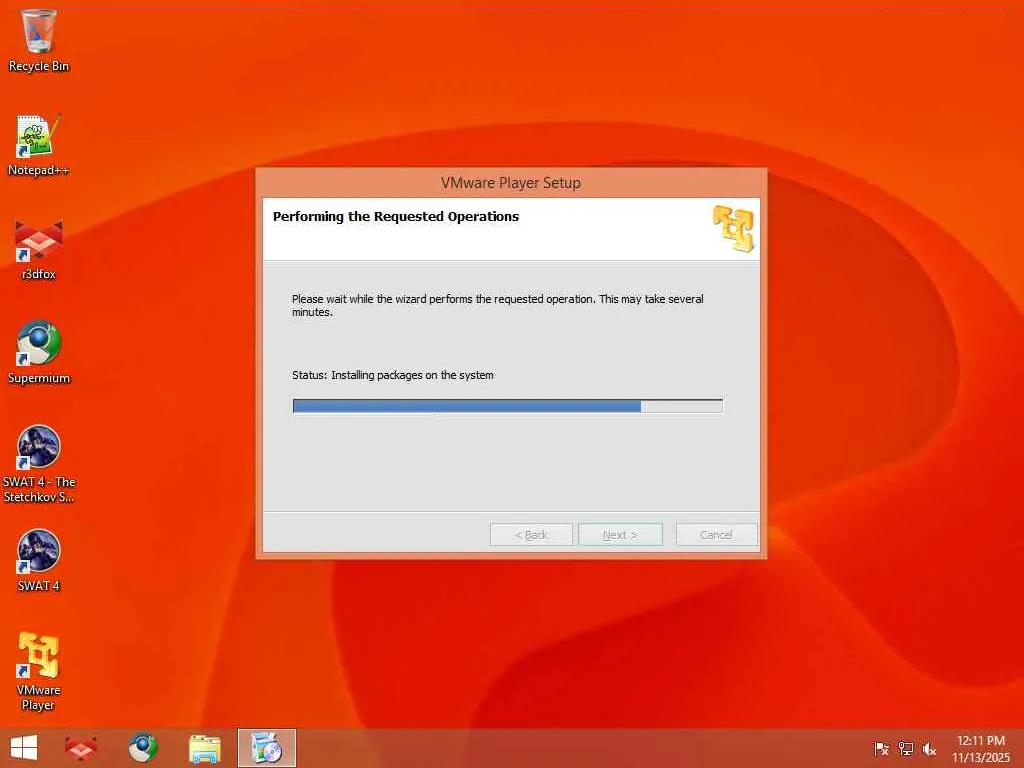The image size is (1024, 768).
Task: Click the installation progress bar
Action: point(507,406)
